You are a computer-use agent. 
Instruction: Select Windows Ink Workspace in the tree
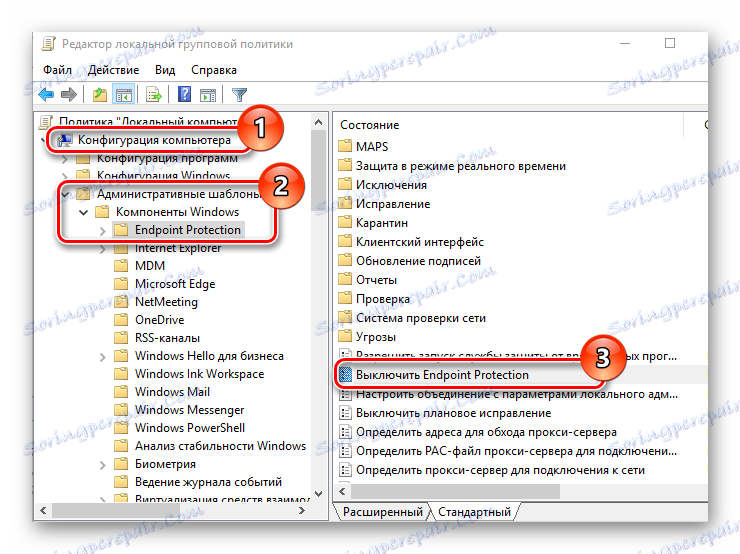(199, 374)
